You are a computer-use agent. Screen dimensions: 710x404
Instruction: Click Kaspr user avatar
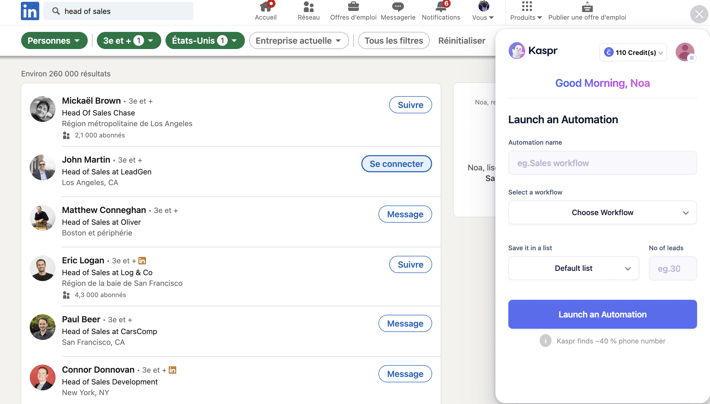click(x=685, y=52)
